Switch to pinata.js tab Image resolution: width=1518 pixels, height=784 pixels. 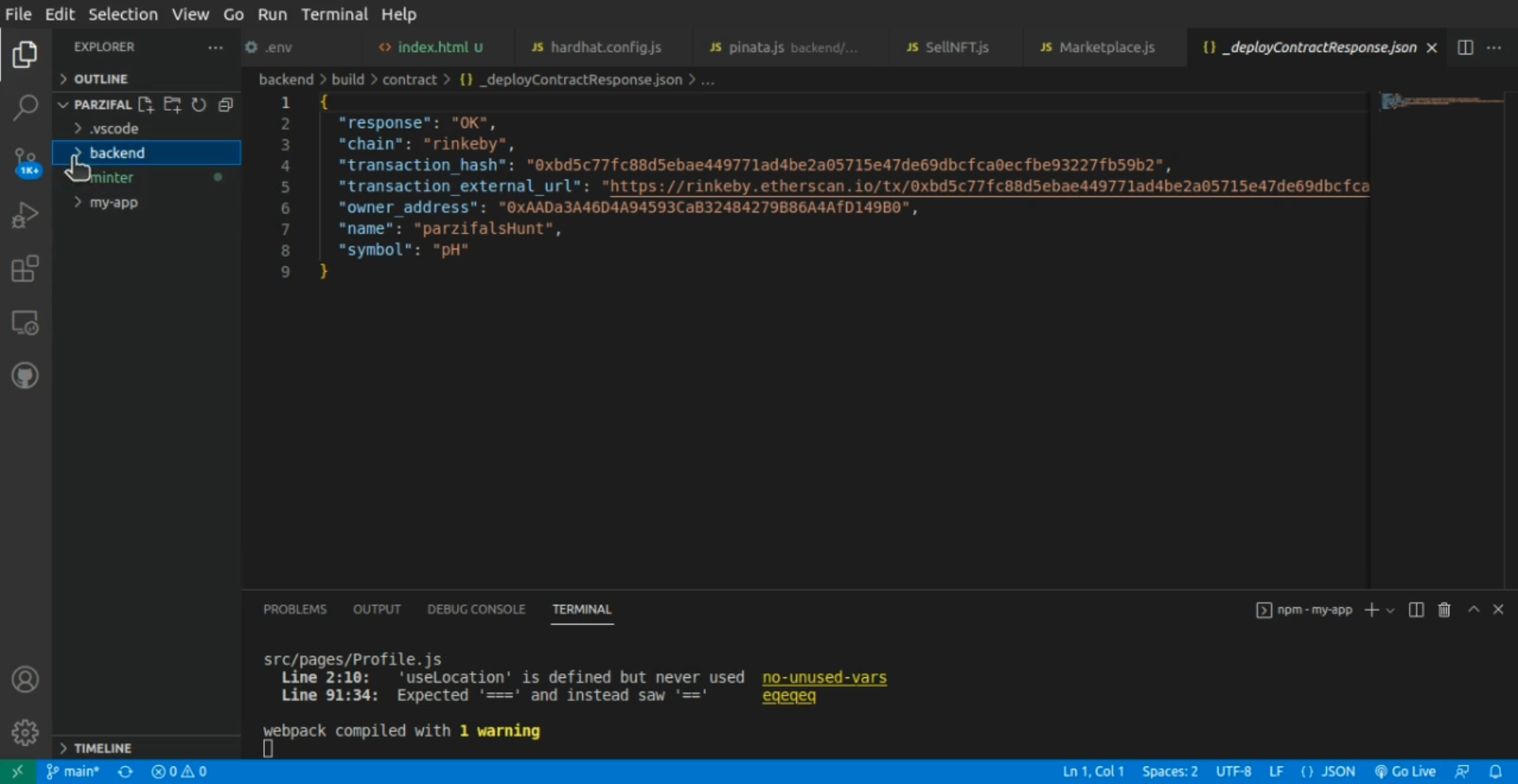(x=790, y=47)
